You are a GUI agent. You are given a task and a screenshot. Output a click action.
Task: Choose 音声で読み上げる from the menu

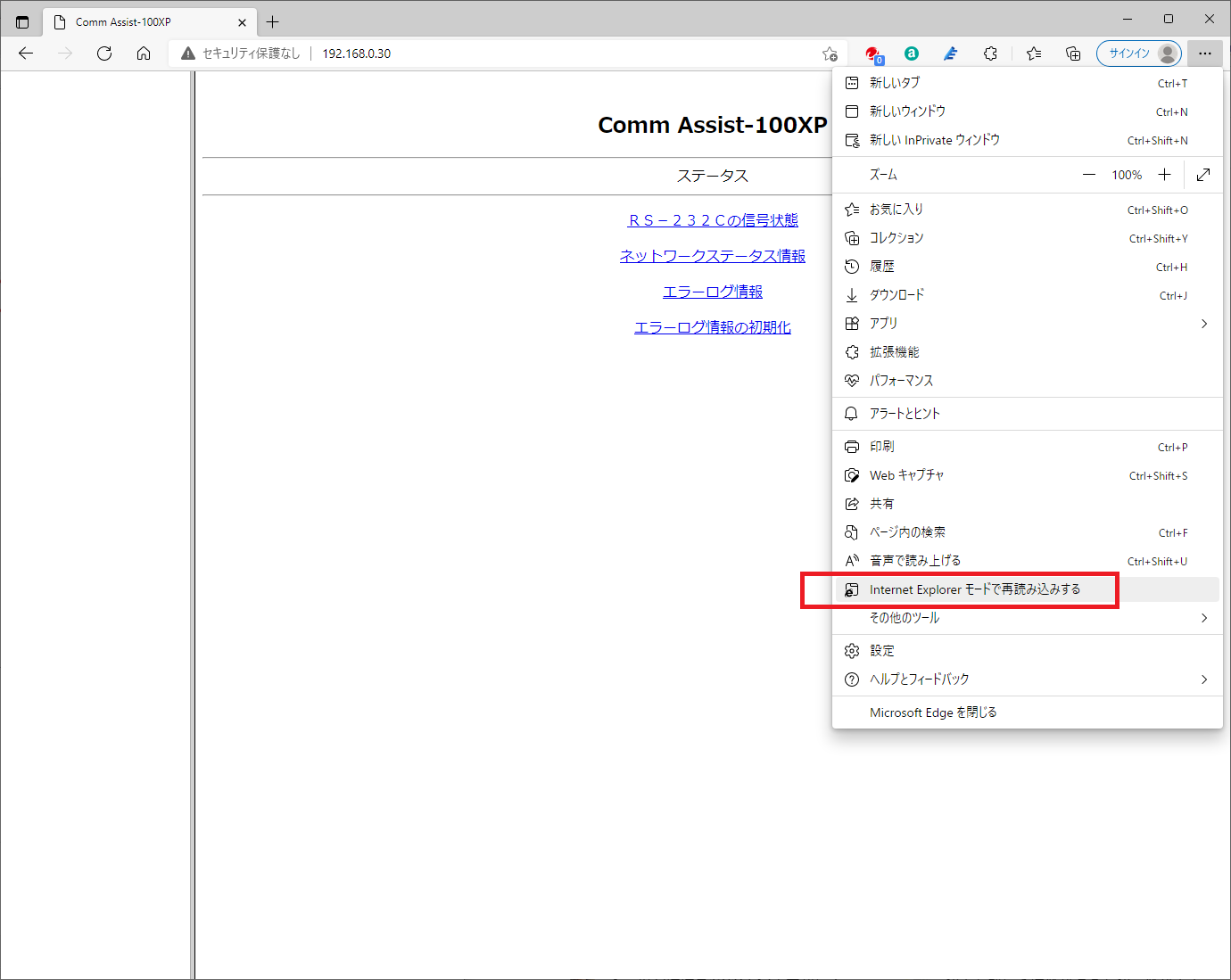1027,561
